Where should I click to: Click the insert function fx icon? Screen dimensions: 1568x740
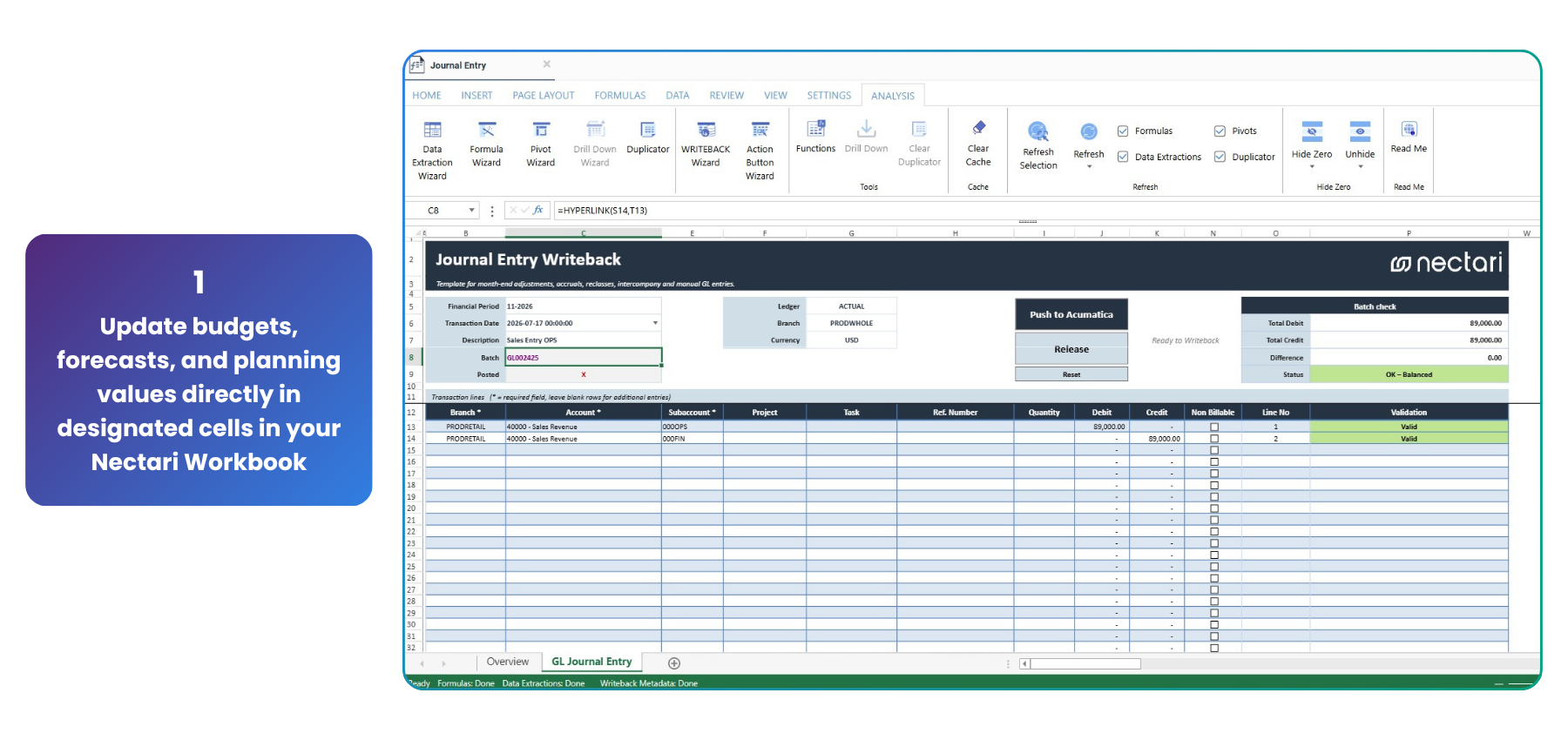point(538,210)
